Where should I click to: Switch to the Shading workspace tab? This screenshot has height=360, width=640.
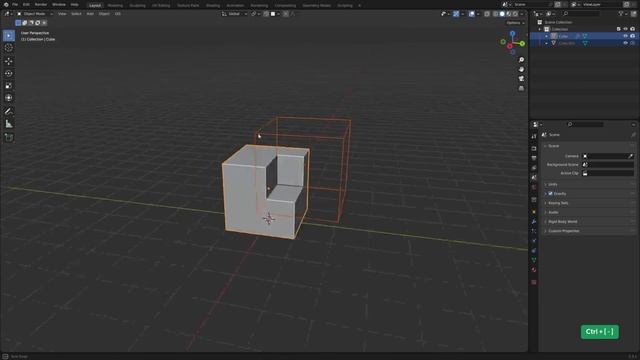213,5
